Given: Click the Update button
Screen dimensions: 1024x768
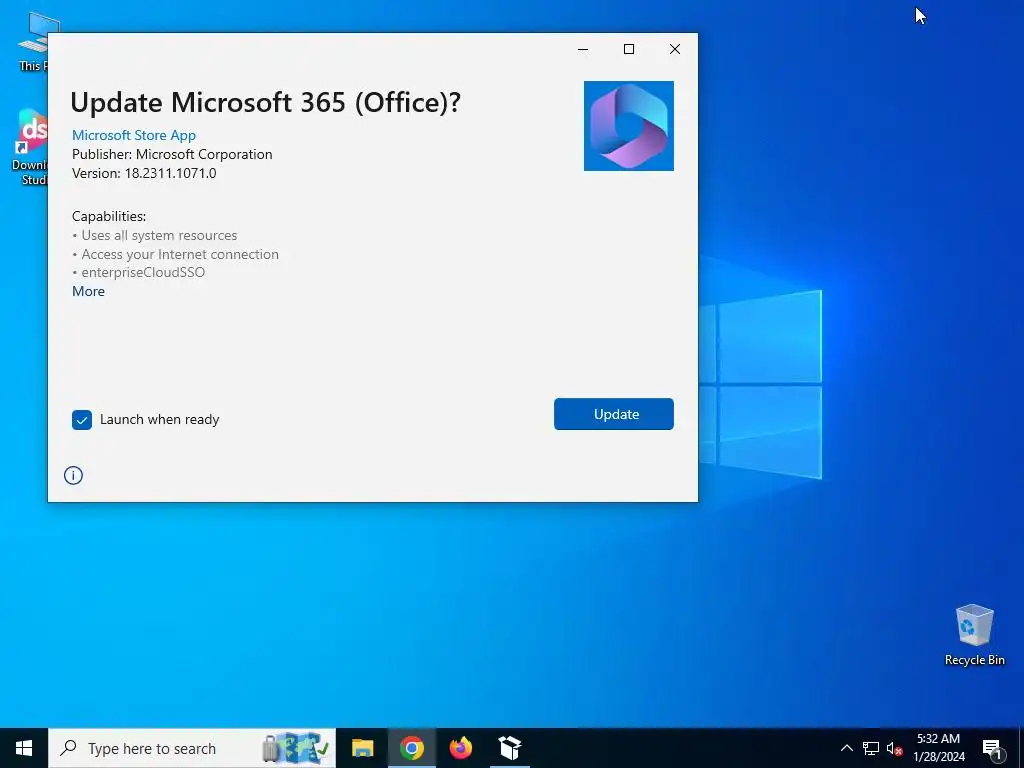Looking at the screenshot, I should click(613, 414).
